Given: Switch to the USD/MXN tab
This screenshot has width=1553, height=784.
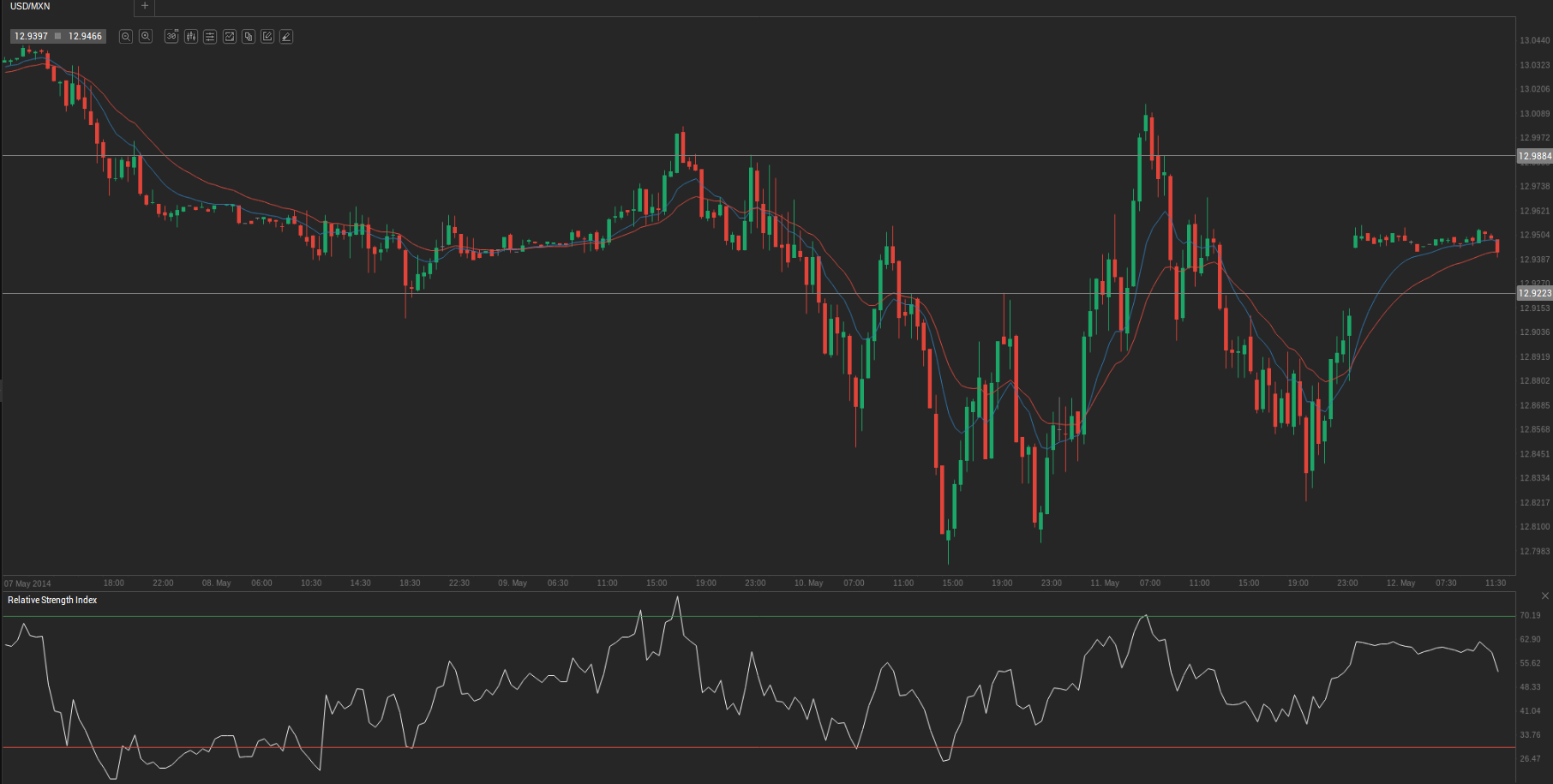Looking at the screenshot, I should click(31, 6).
